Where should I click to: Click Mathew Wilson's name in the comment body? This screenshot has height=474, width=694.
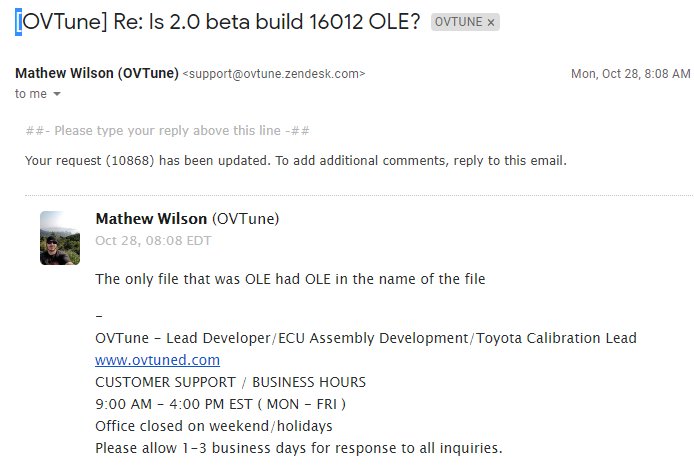coord(151,219)
